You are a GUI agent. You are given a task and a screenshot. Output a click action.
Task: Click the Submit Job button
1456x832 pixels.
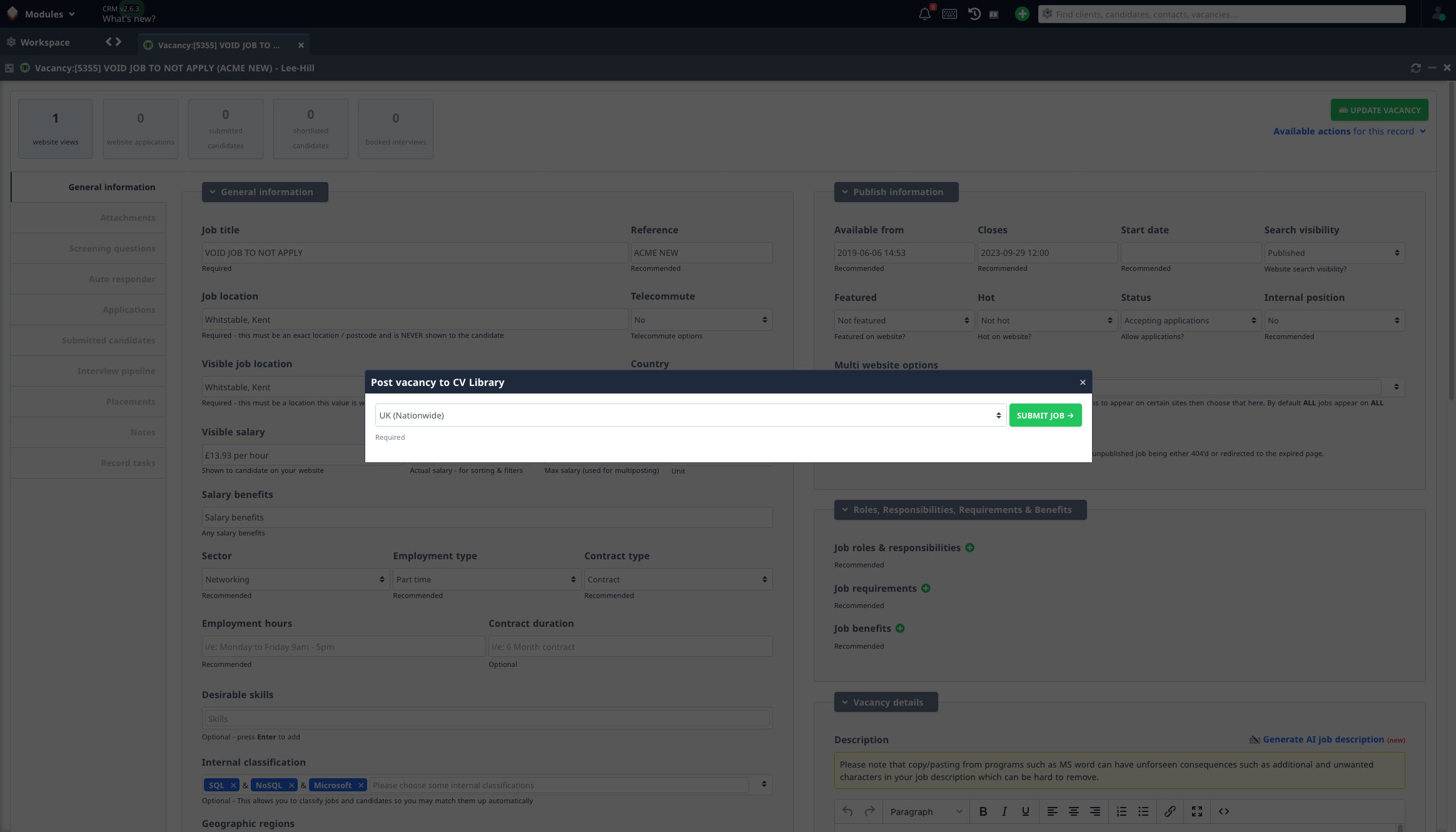1045,415
